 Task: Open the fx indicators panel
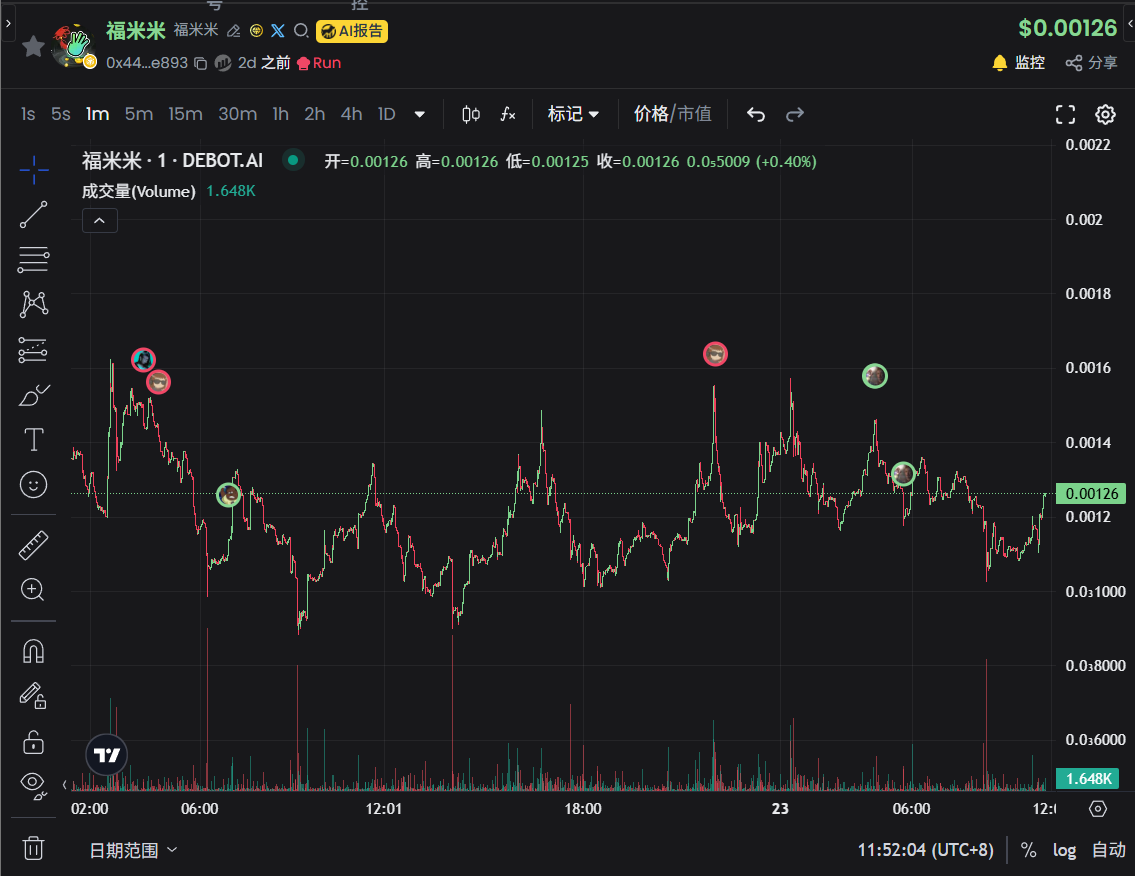tap(508, 114)
